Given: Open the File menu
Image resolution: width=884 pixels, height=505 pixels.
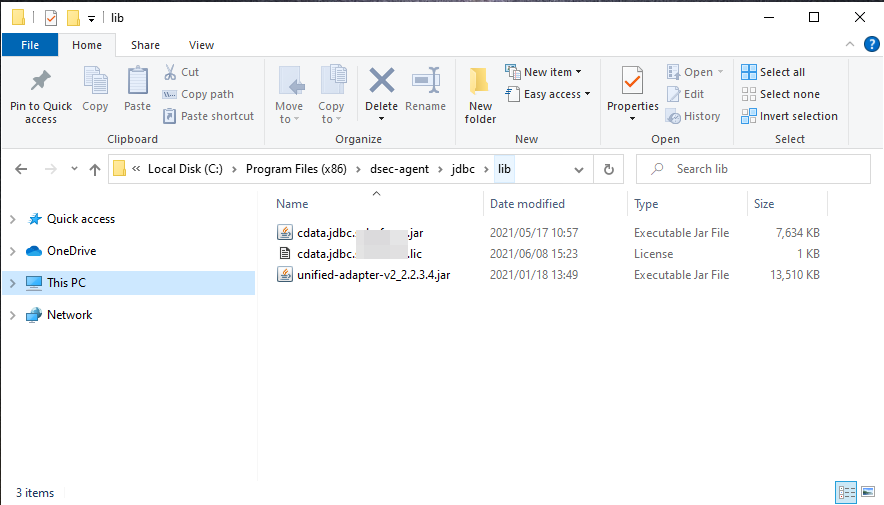Looking at the screenshot, I should [30, 45].
